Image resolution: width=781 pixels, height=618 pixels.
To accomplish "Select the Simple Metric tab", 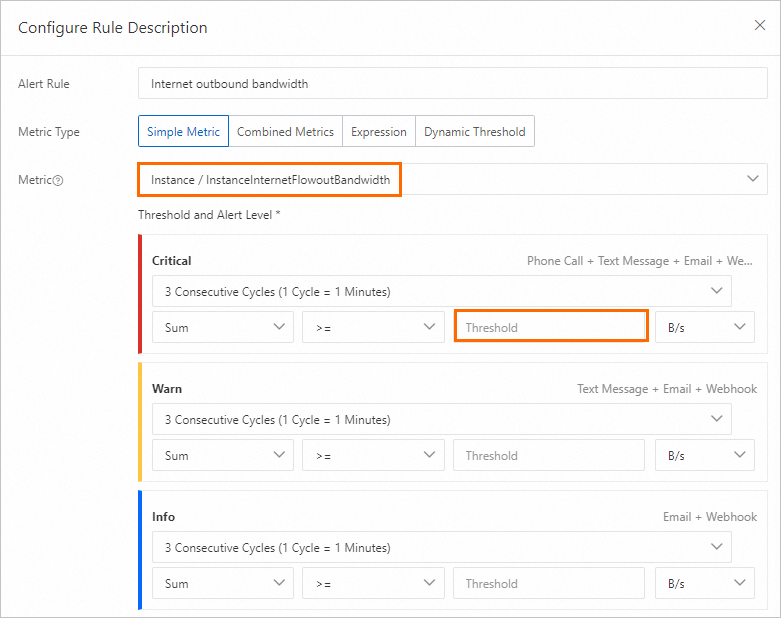I will coord(183,132).
